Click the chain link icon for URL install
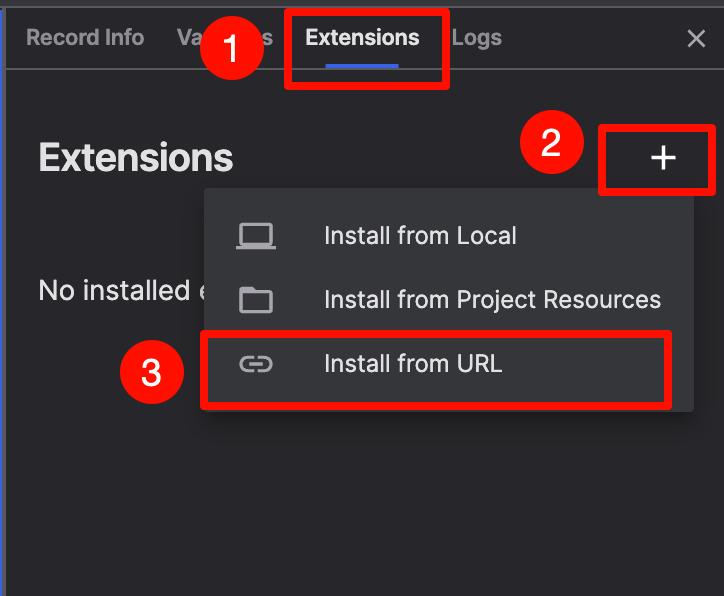724x596 pixels. pos(256,364)
